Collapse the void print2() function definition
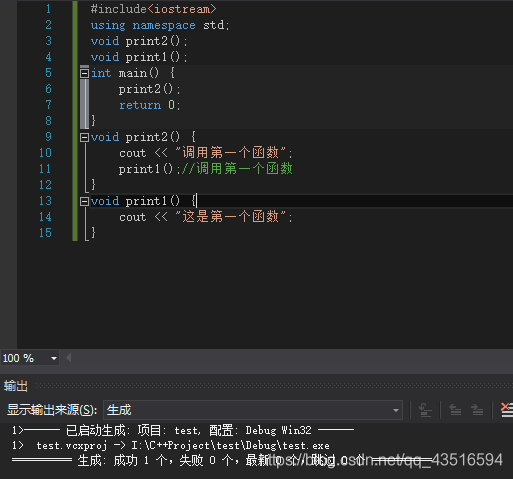Screen dimensions: 513x479 pos(84,137)
